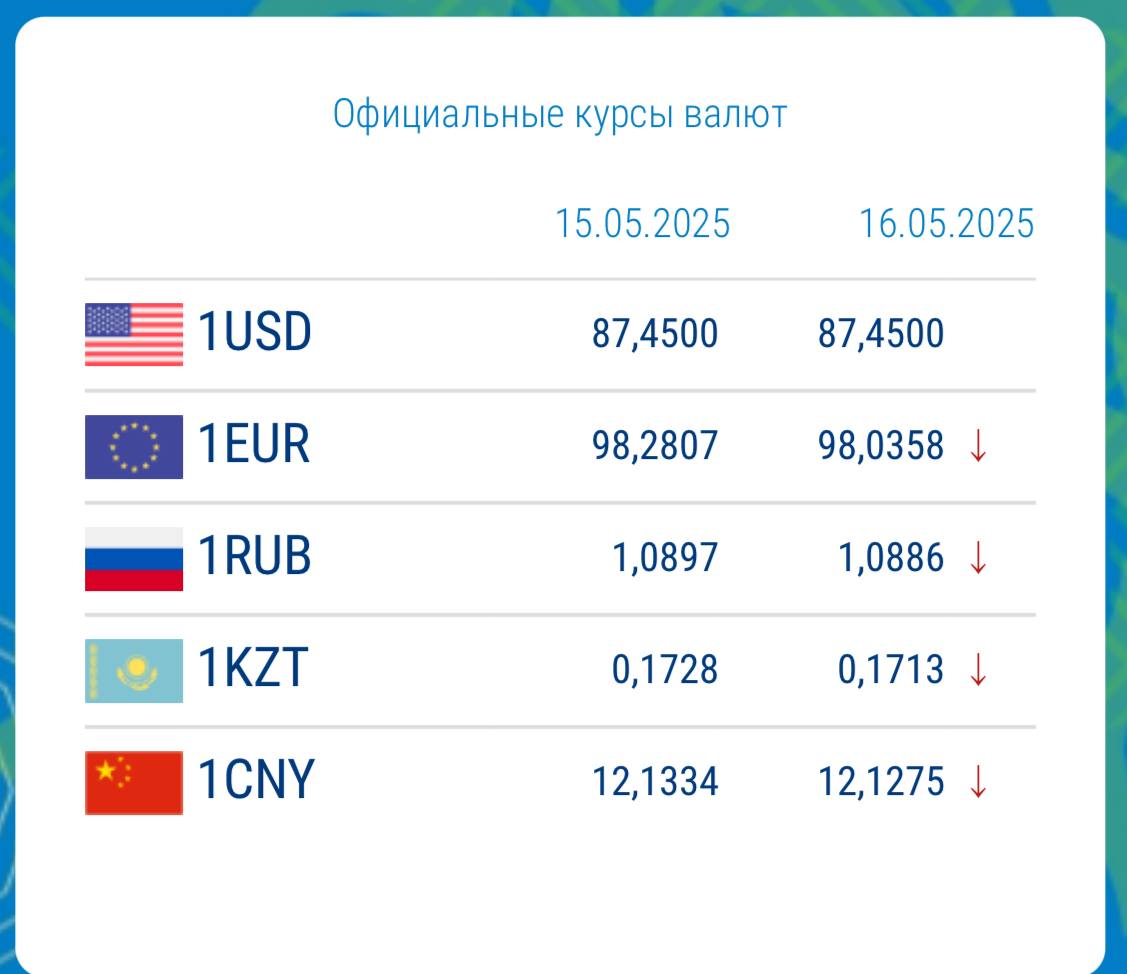Click the 1USD currency label
The width and height of the screenshot is (1127, 974).
254,332
